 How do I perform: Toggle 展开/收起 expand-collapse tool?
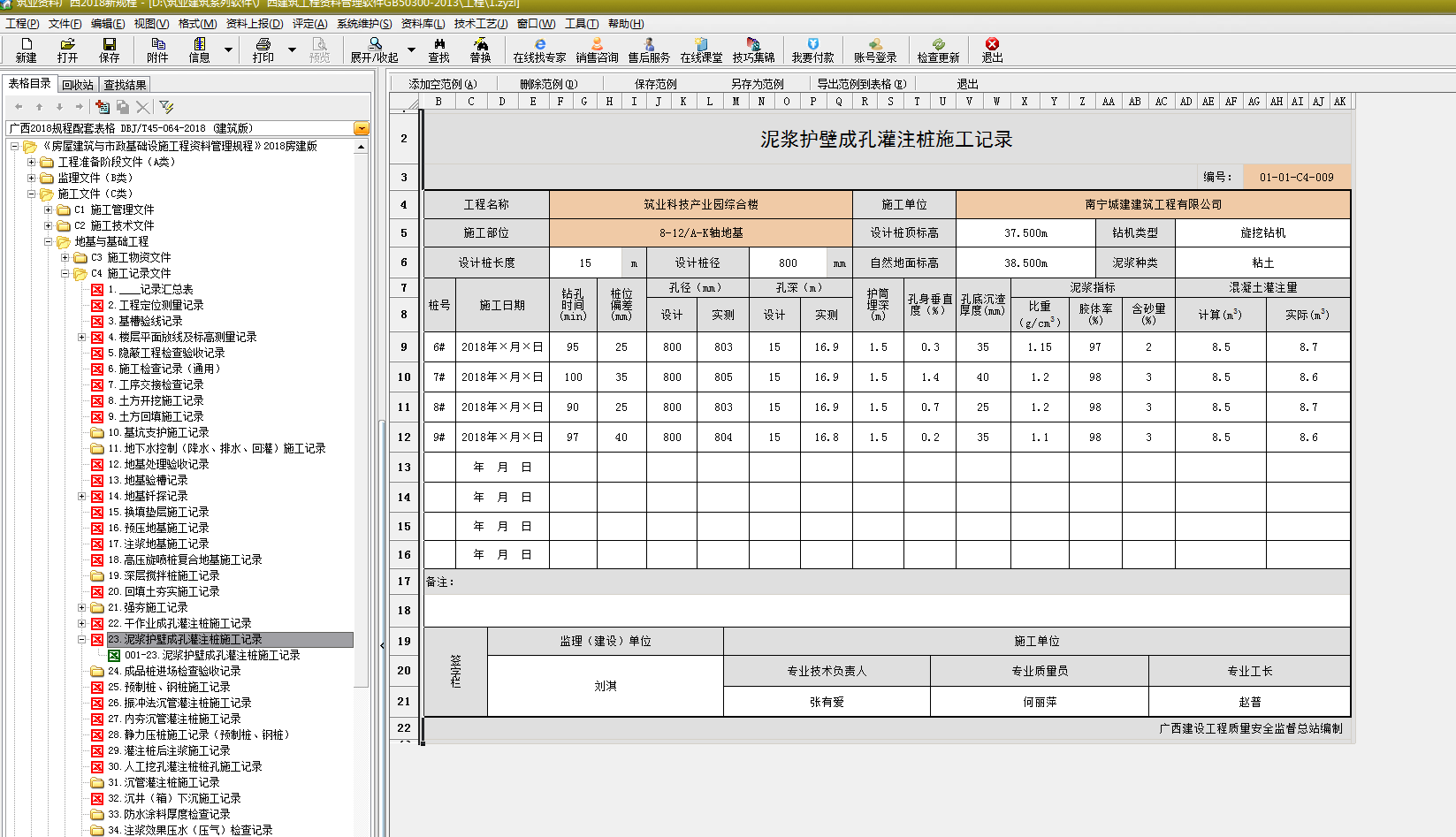click(374, 49)
